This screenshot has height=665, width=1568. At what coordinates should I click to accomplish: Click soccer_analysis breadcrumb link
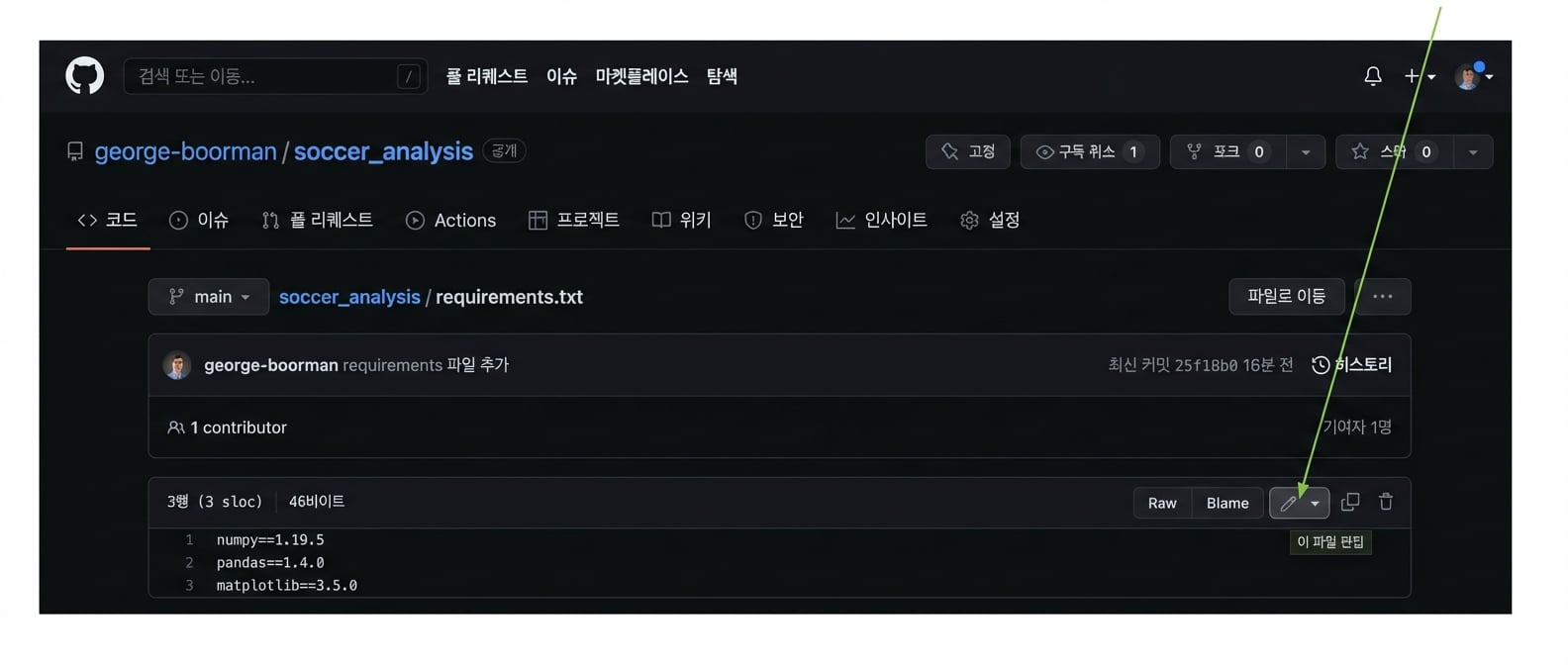click(349, 297)
